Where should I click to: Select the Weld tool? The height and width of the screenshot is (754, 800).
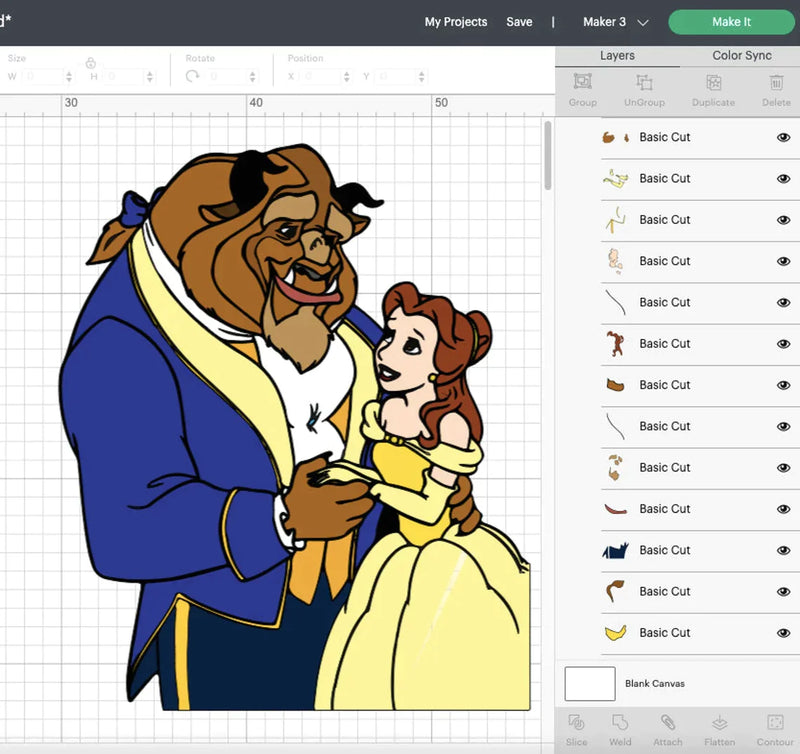[620, 724]
